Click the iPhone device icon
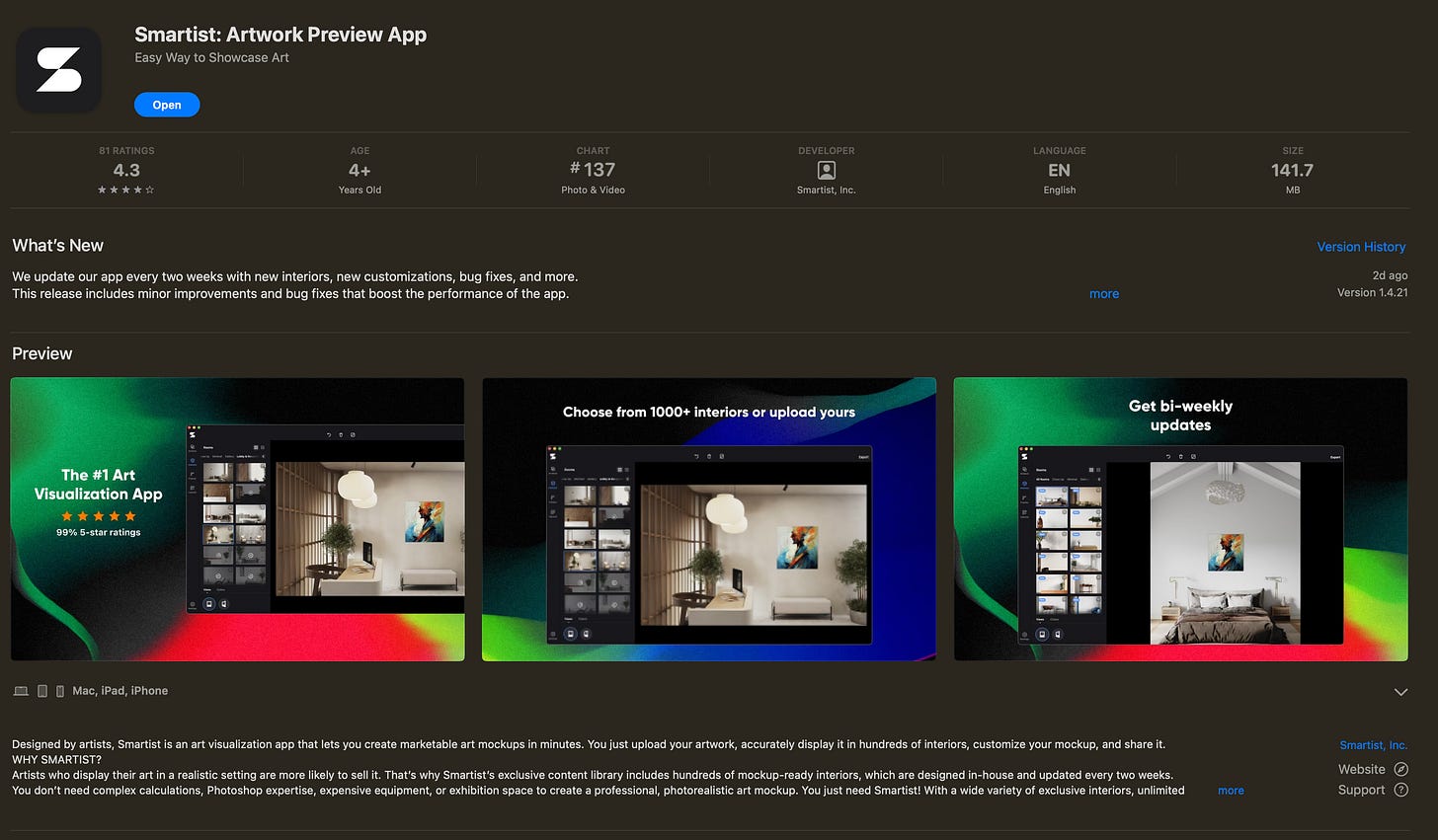The width and height of the screenshot is (1438, 840). pos(60,691)
